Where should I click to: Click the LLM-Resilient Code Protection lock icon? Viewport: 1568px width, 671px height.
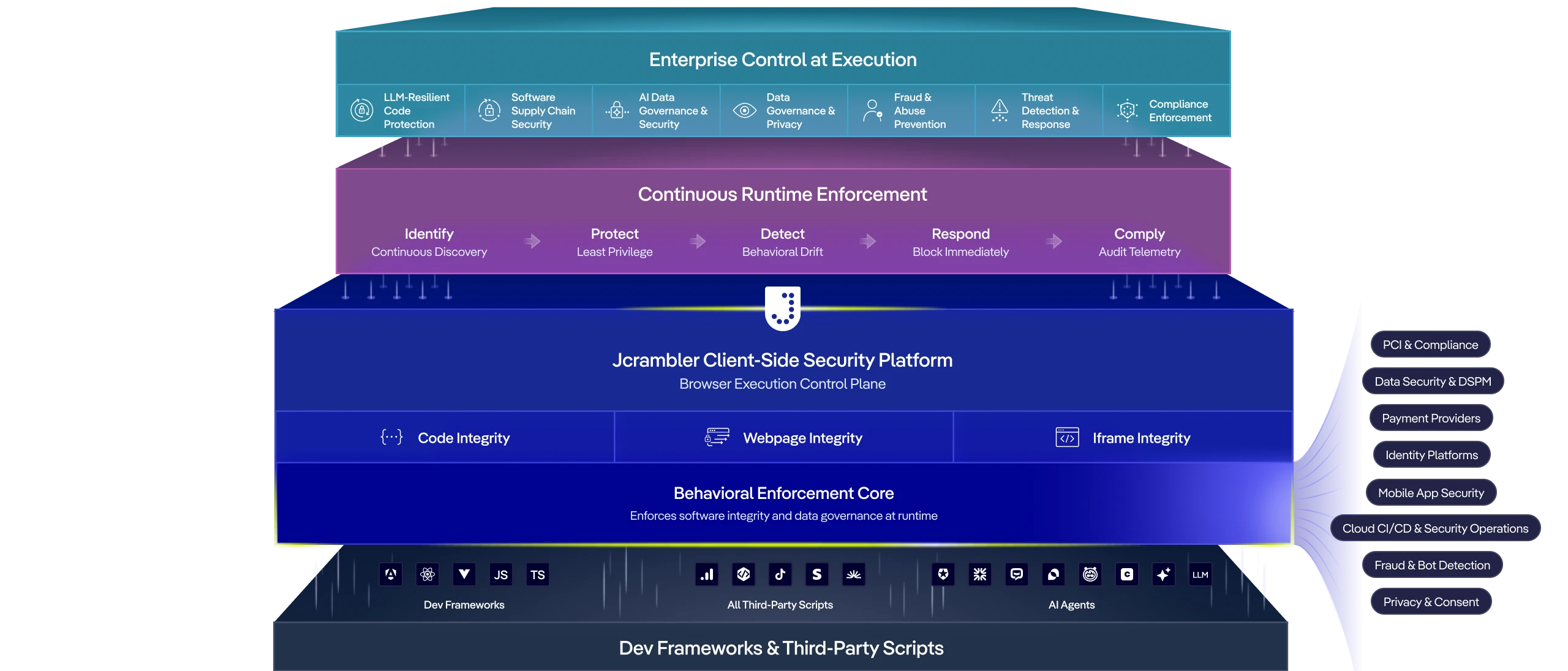coord(361,110)
